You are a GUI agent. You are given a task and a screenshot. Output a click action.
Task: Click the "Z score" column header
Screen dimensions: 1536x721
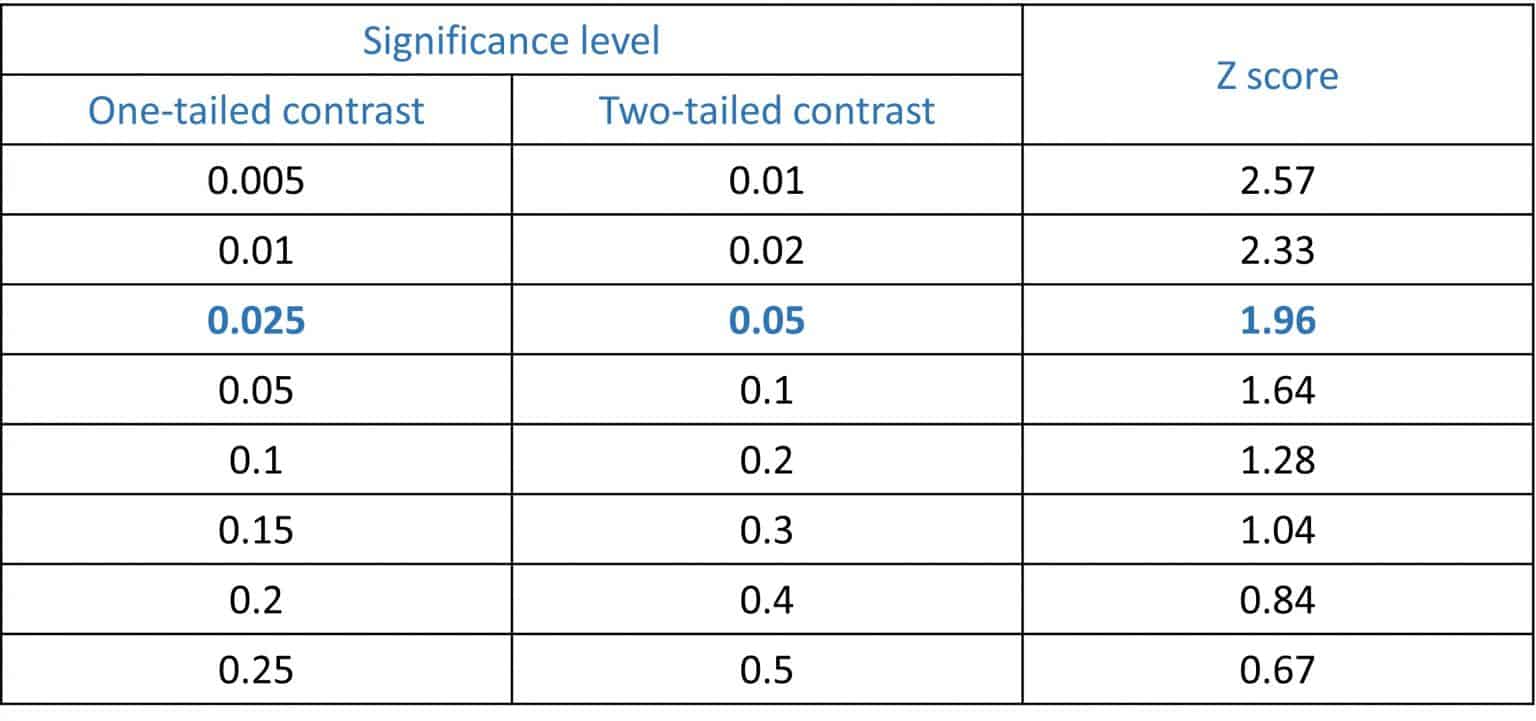point(1277,76)
